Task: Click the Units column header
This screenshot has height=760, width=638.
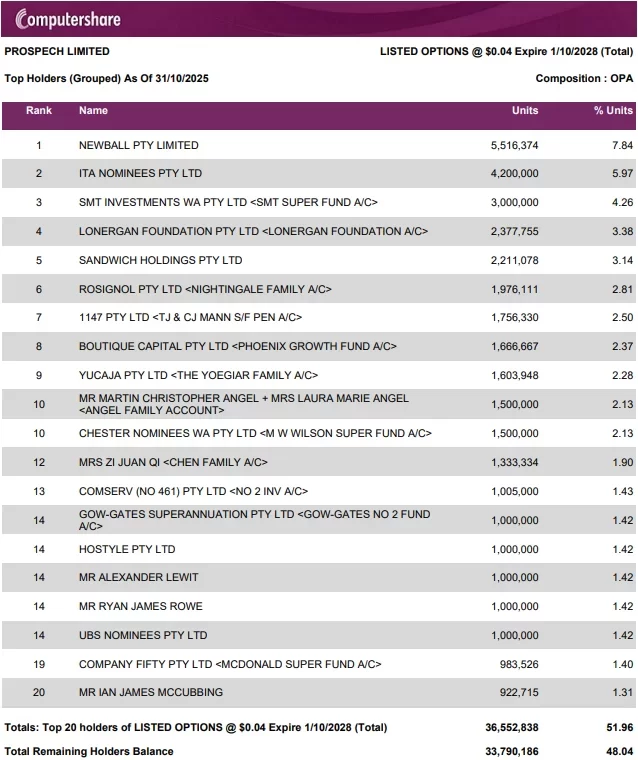Action: pos(524,111)
